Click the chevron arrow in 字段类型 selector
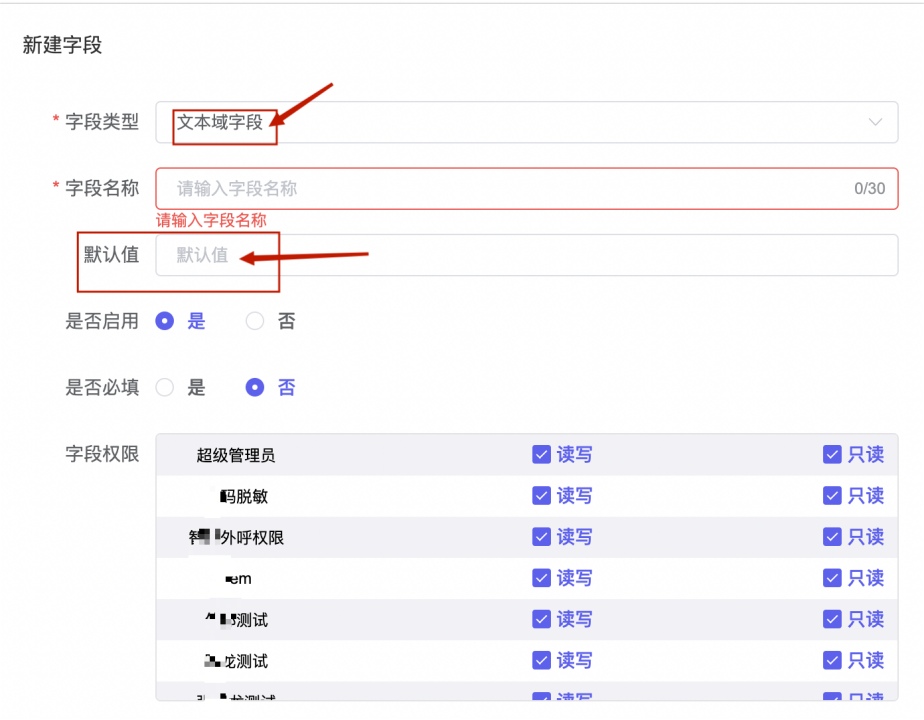The image size is (924, 720). (875, 122)
